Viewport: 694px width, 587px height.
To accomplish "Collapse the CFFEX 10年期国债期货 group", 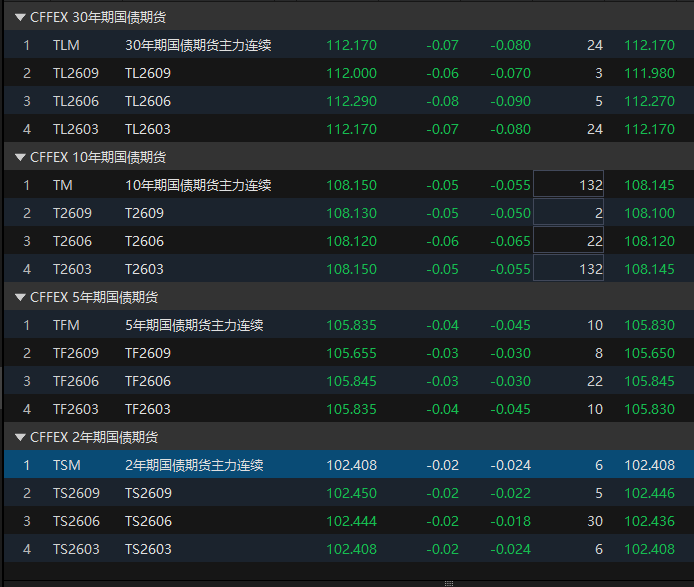I will pos(20,157).
